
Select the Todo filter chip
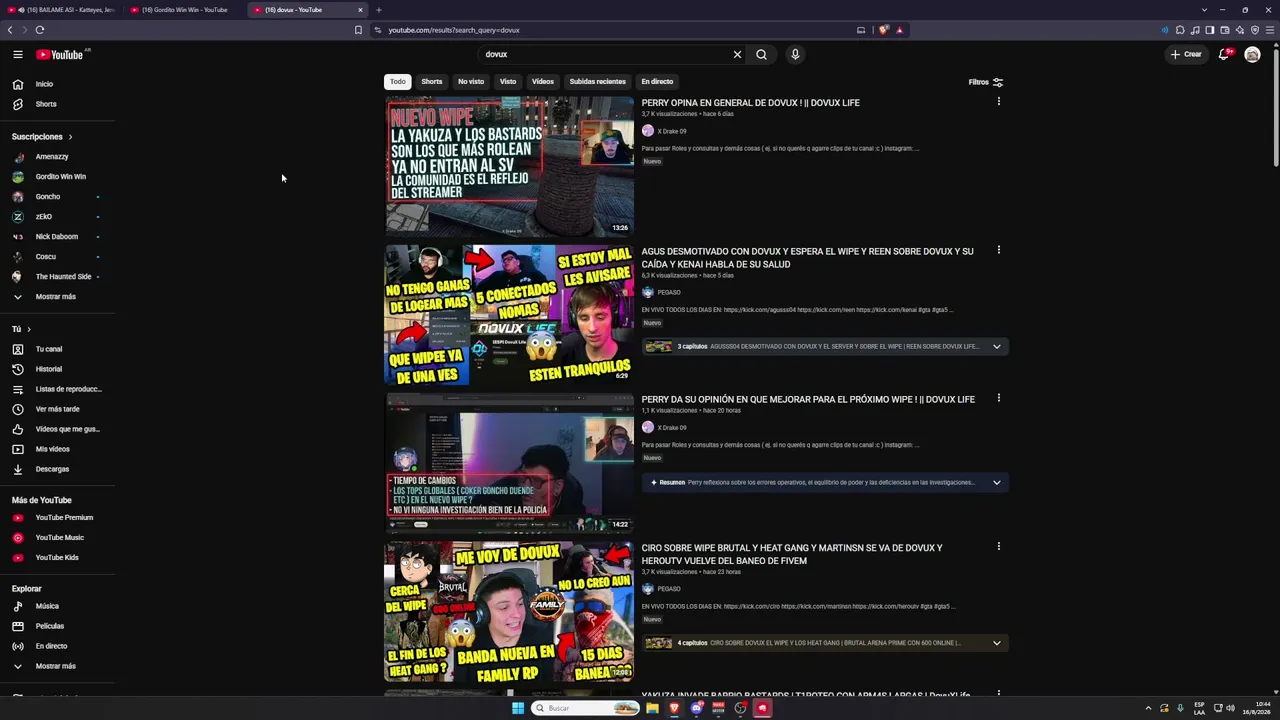(x=398, y=82)
